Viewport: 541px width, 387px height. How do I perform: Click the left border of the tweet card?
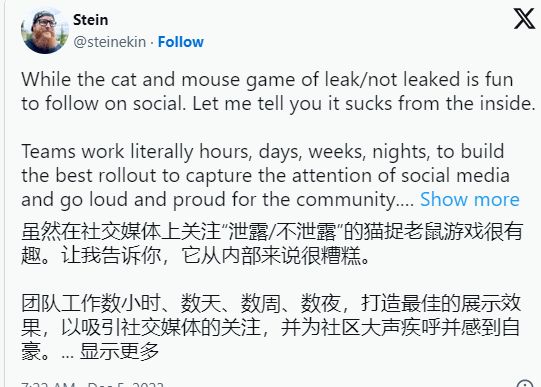pos(4,194)
